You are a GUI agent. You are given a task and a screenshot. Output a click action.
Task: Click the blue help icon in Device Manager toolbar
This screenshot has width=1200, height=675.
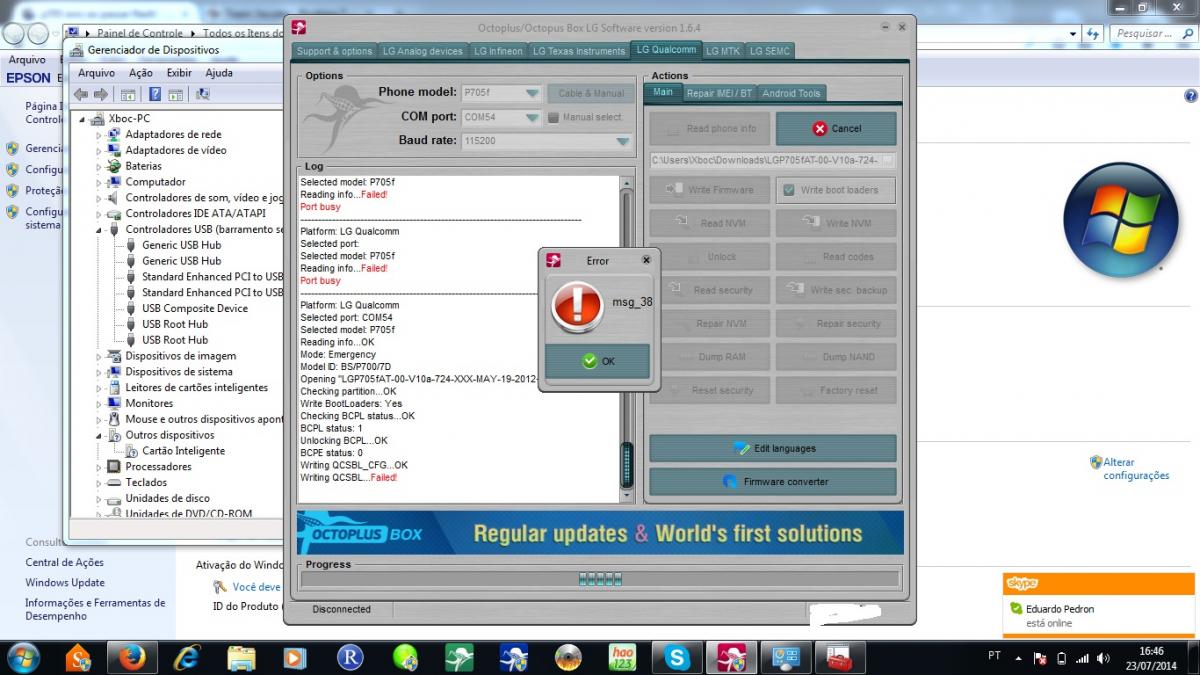155,94
